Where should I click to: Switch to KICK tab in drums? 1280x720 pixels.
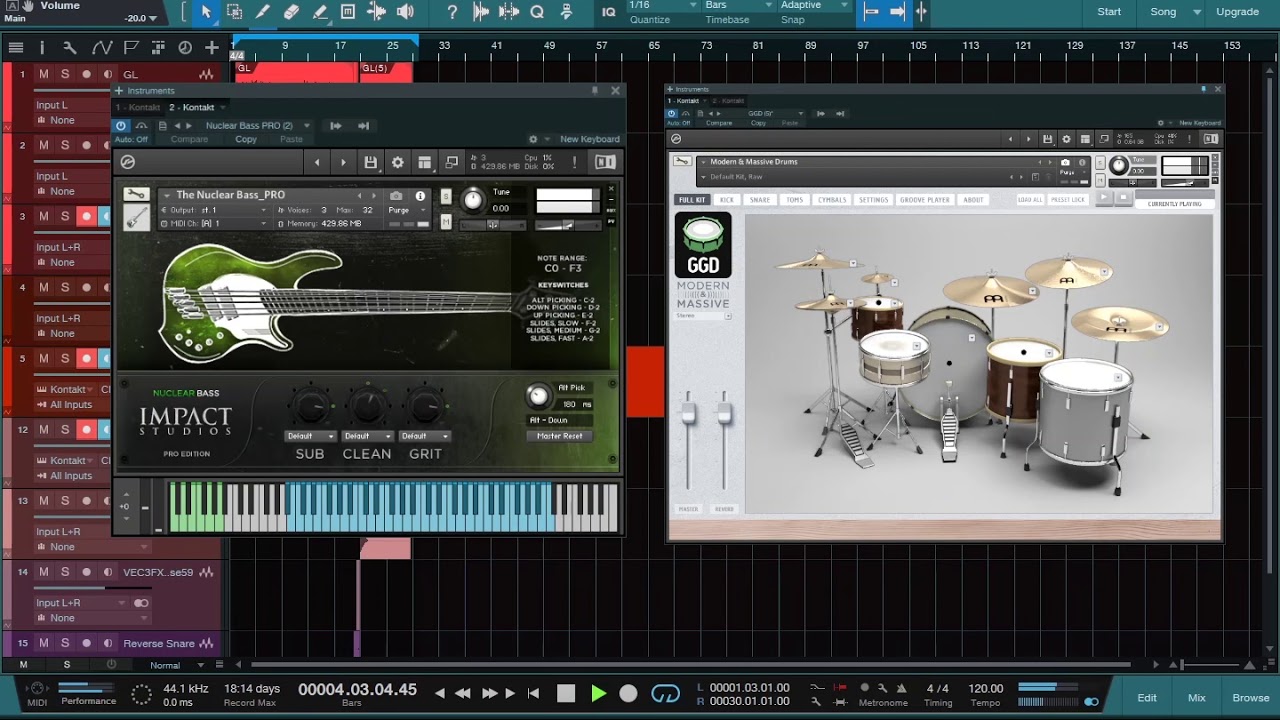(727, 200)
